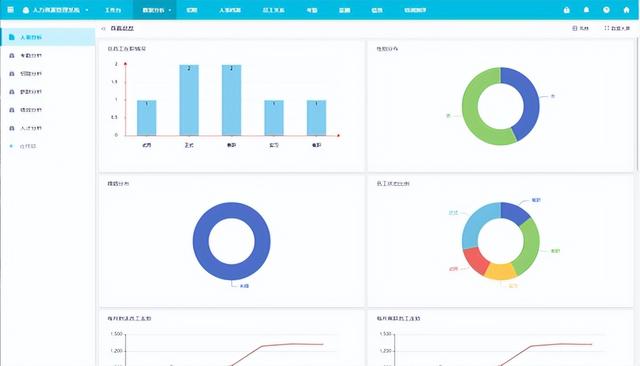Viewport: 640px width, 366px height.
Task: Open the hamburger menu icon in header
Action: (x=11, y=9)
